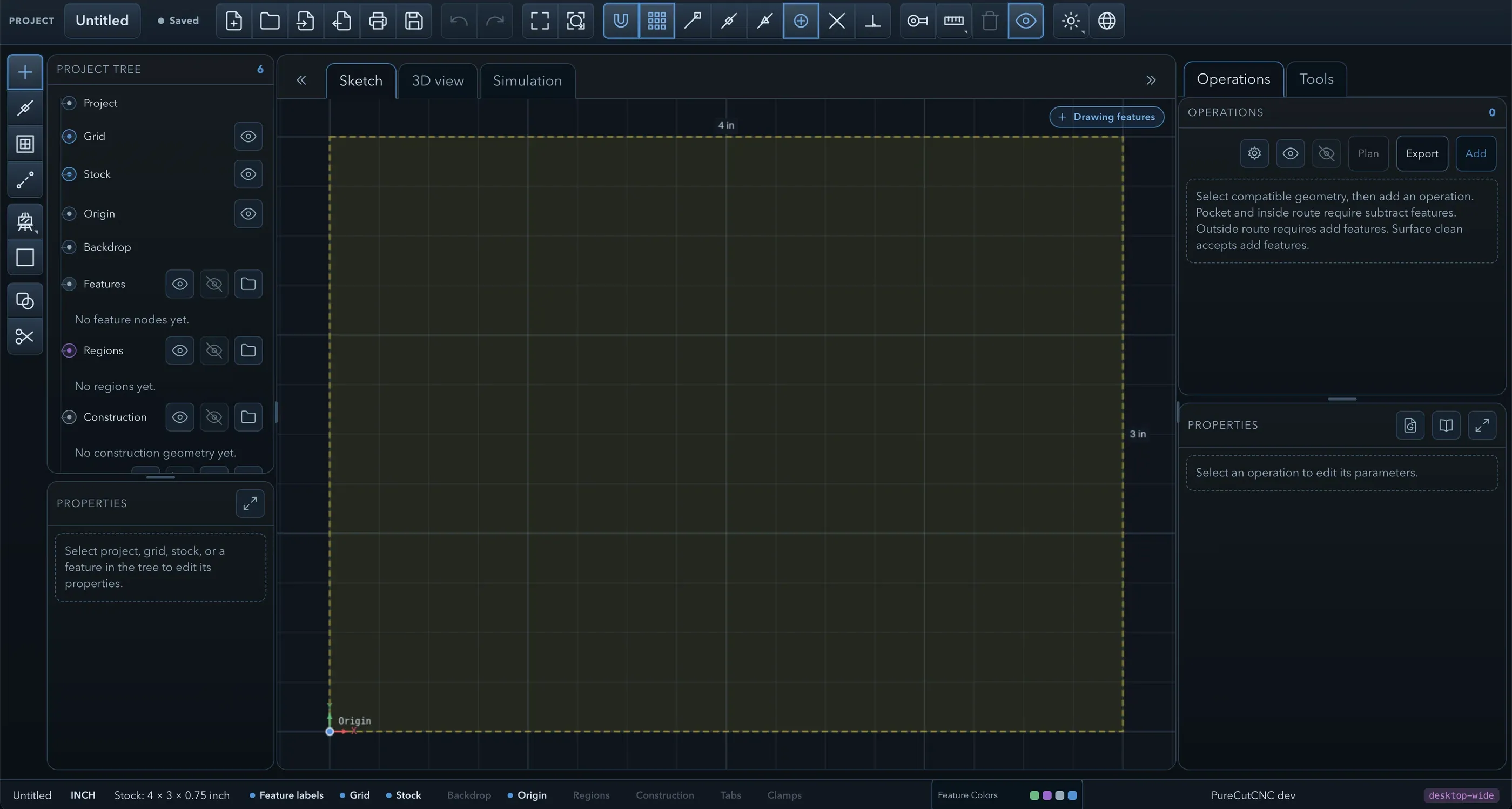The image size is (1512, 809).
Task: Toggle grid snapping icon in toolbar
Action: point(657,21)
